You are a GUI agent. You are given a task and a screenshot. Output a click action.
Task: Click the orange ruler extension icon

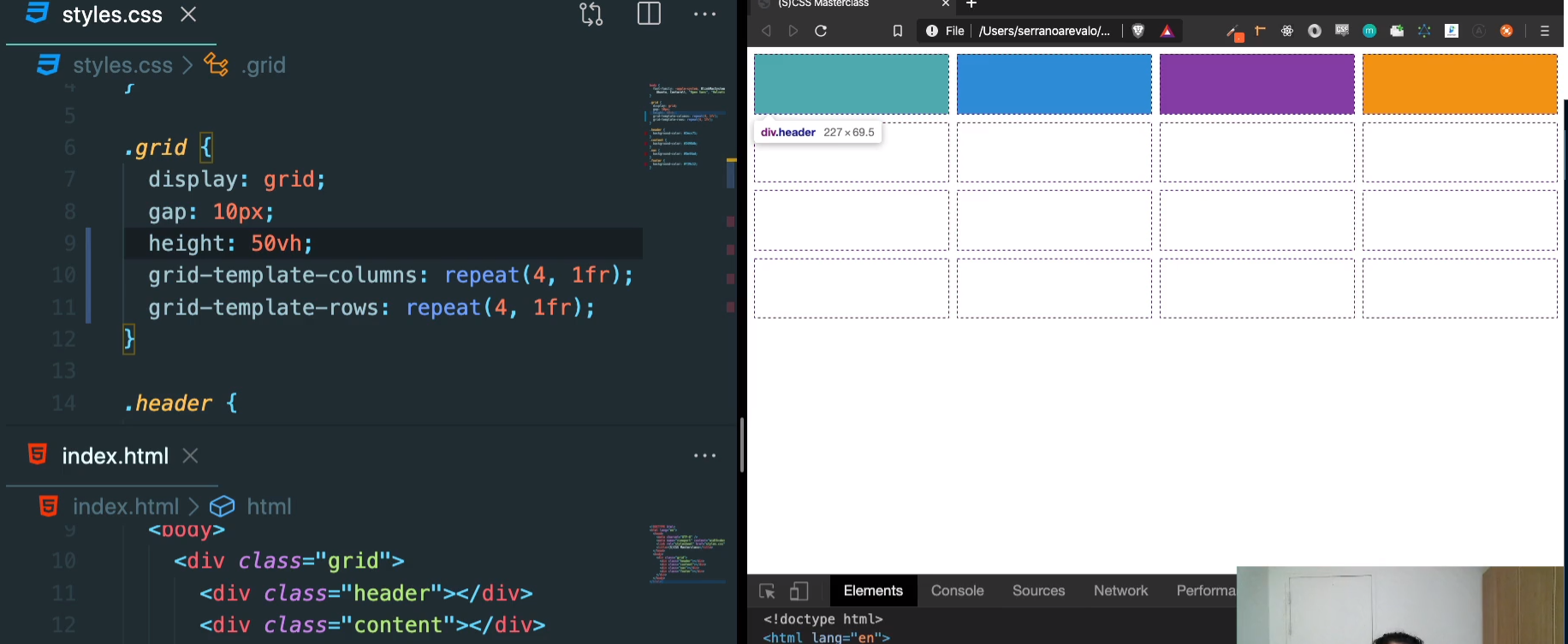[1260, 31]
